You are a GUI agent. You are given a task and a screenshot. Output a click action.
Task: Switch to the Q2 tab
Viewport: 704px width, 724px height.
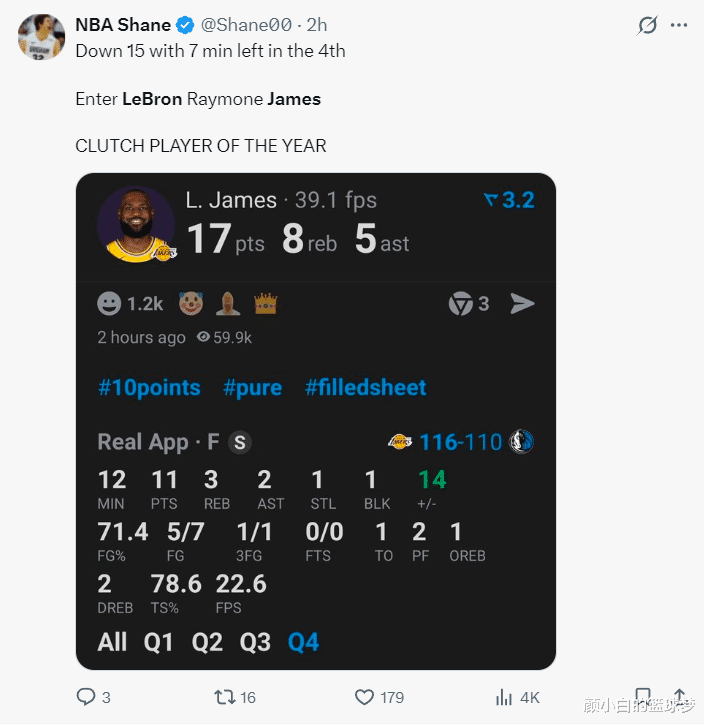click(x=207, y=642)
